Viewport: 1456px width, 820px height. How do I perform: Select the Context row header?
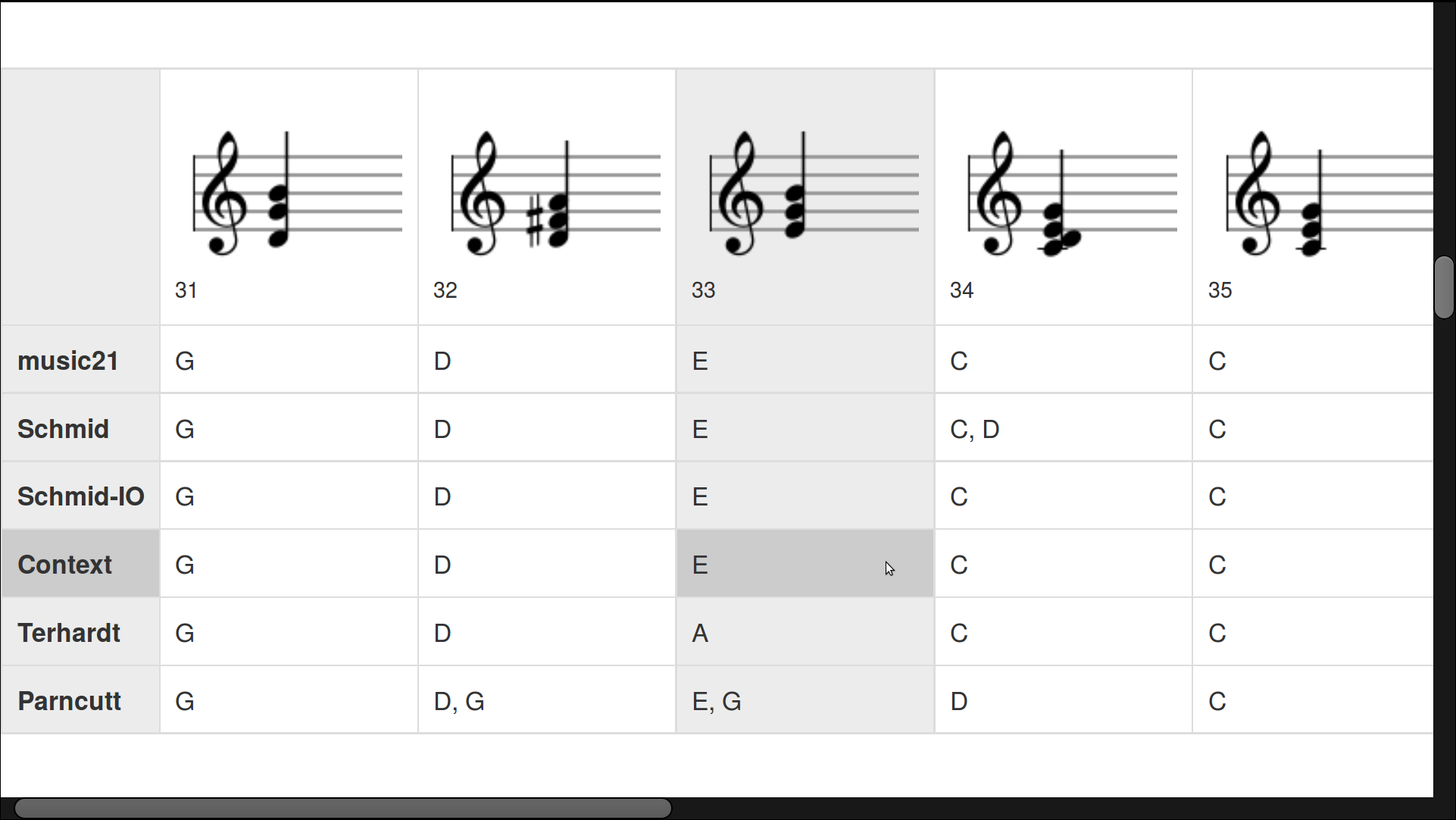[x=80, y=565]
